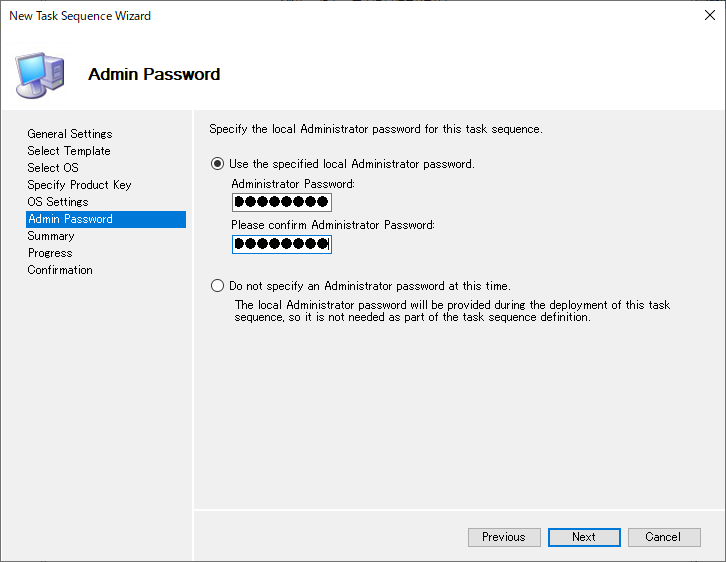The image size is (726, 562).
Task: Open the Summary step
Action: [x=51, y=236]
